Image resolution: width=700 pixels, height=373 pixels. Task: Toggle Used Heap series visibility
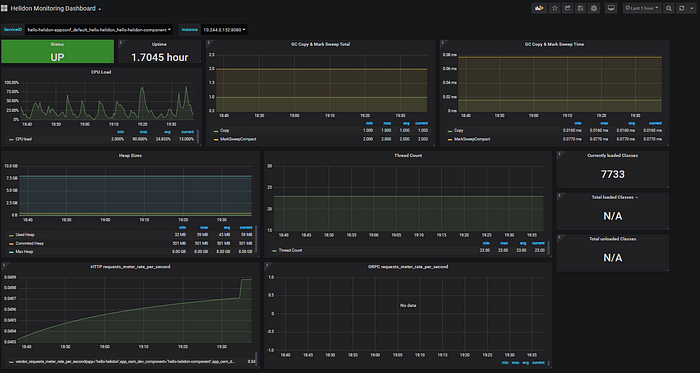[x=25, y=235]
